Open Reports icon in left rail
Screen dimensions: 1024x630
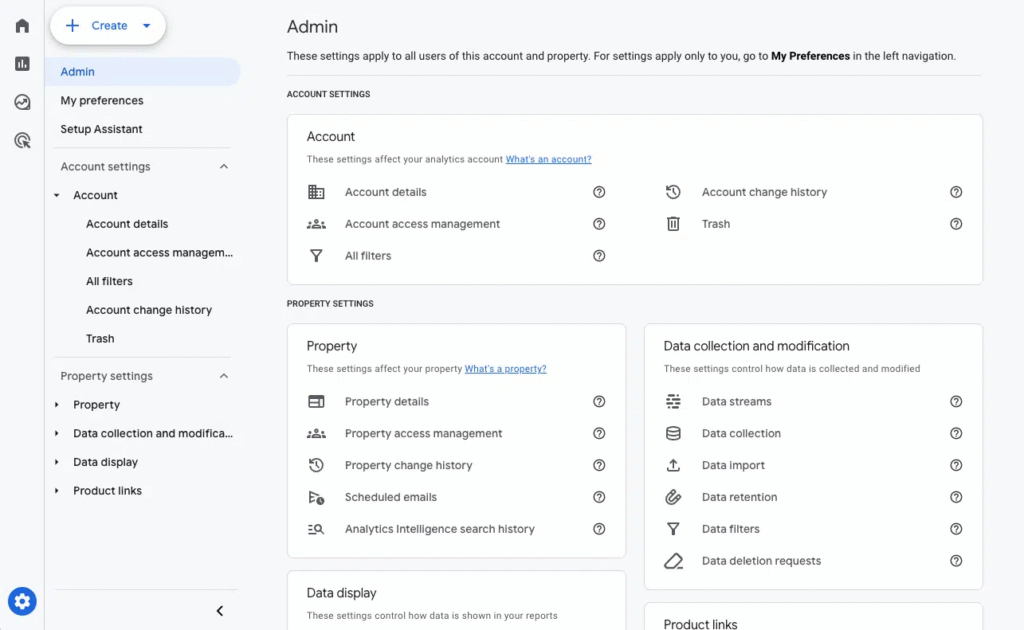coord(22,64)
